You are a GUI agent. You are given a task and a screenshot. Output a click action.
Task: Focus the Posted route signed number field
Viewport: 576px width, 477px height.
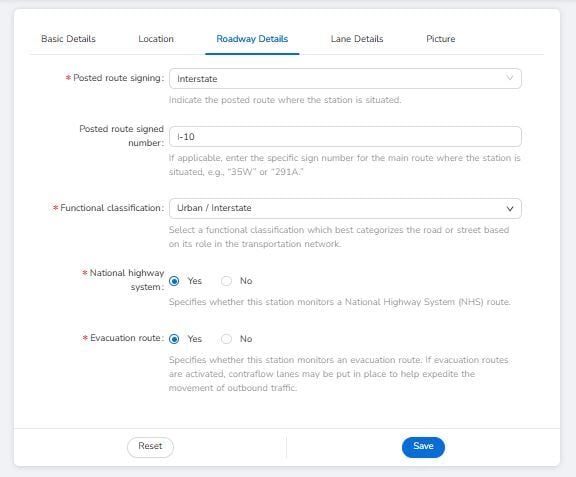345,137
